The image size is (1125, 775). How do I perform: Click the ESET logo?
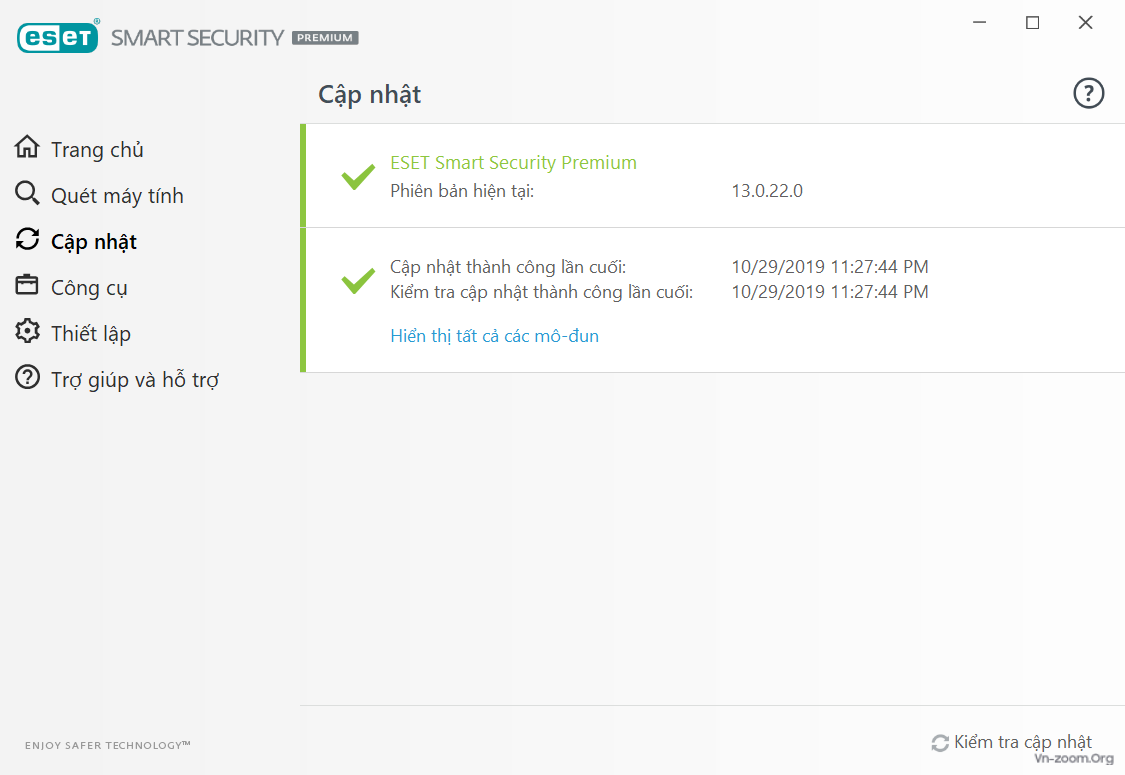pos(58,37)
